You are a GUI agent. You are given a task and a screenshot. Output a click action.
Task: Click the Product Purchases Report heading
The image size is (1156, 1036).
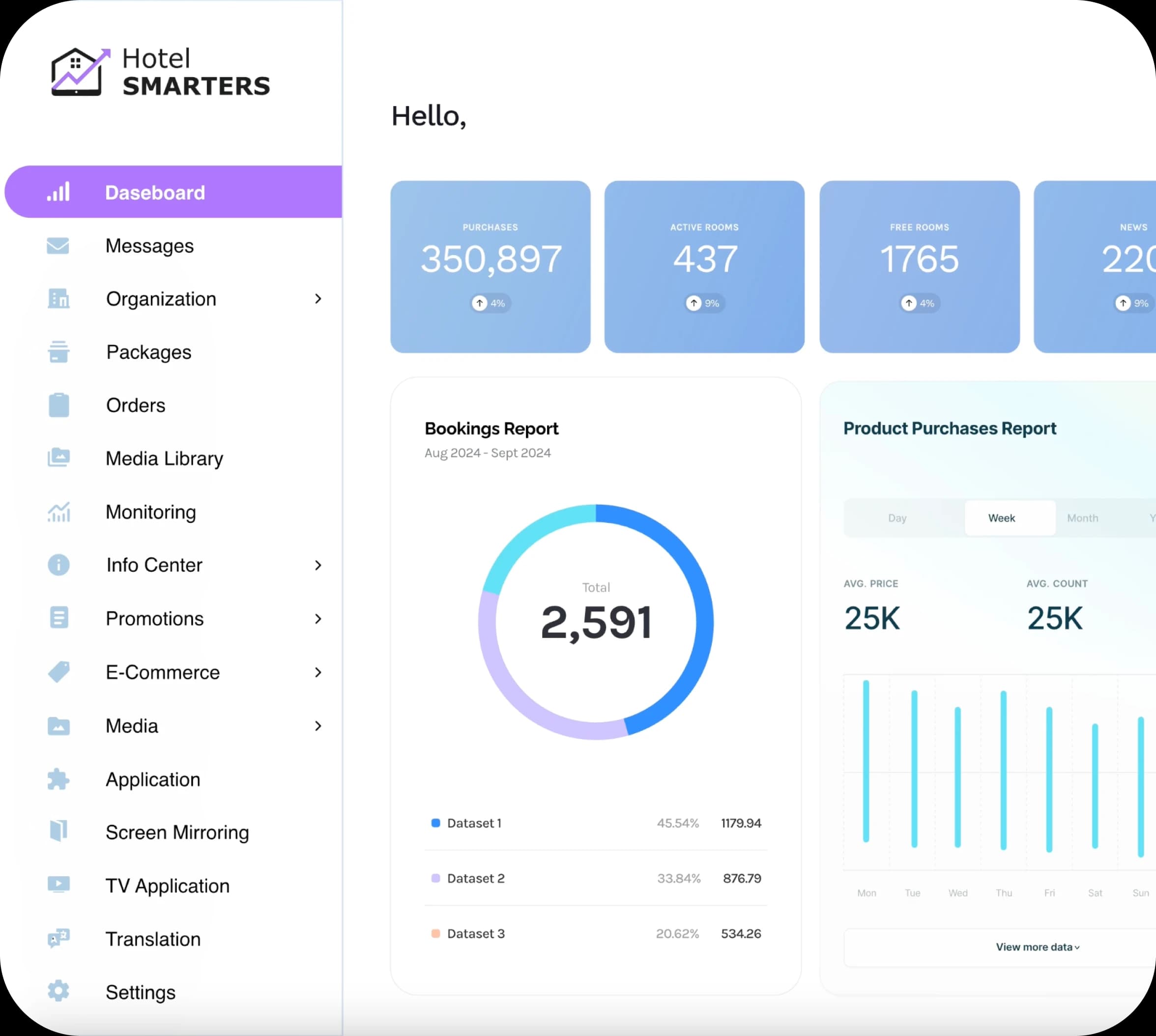(x=950, y=429)
